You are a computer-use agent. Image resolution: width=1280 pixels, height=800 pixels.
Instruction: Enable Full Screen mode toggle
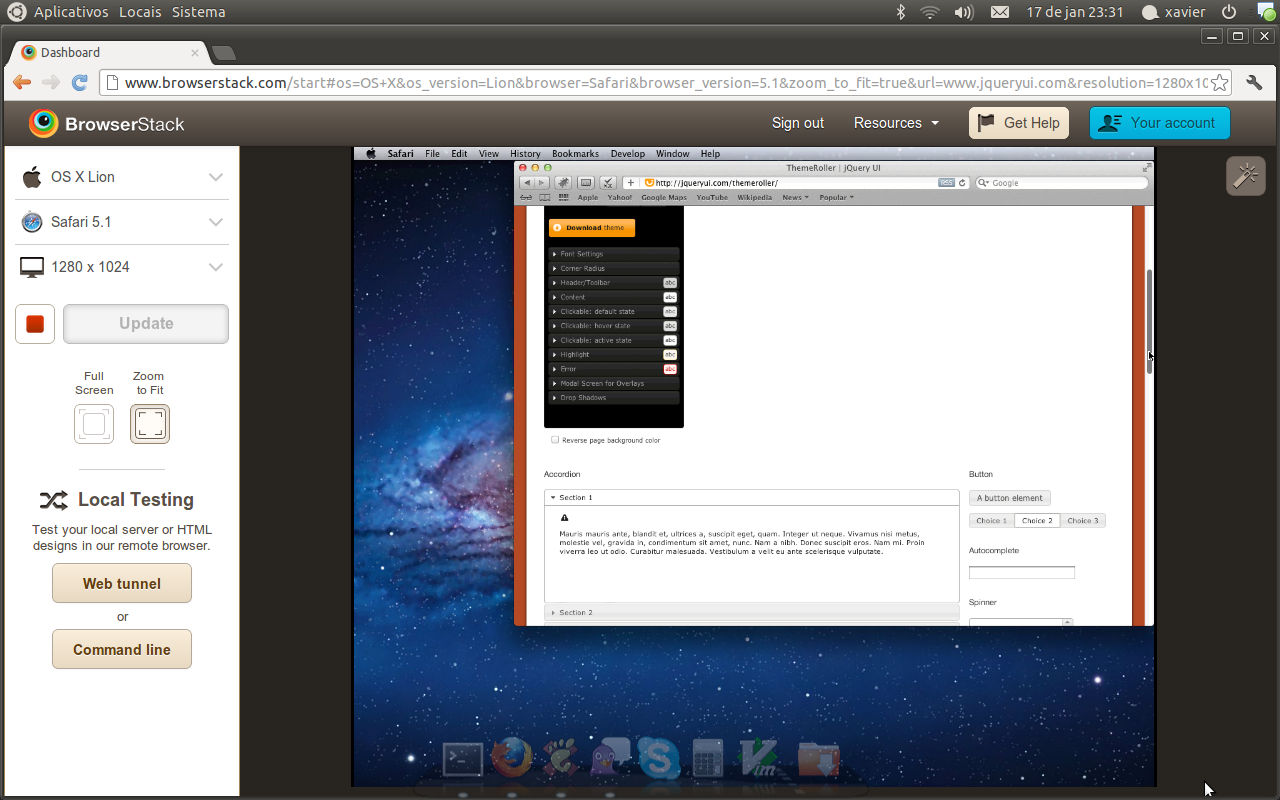click(94, 424)
